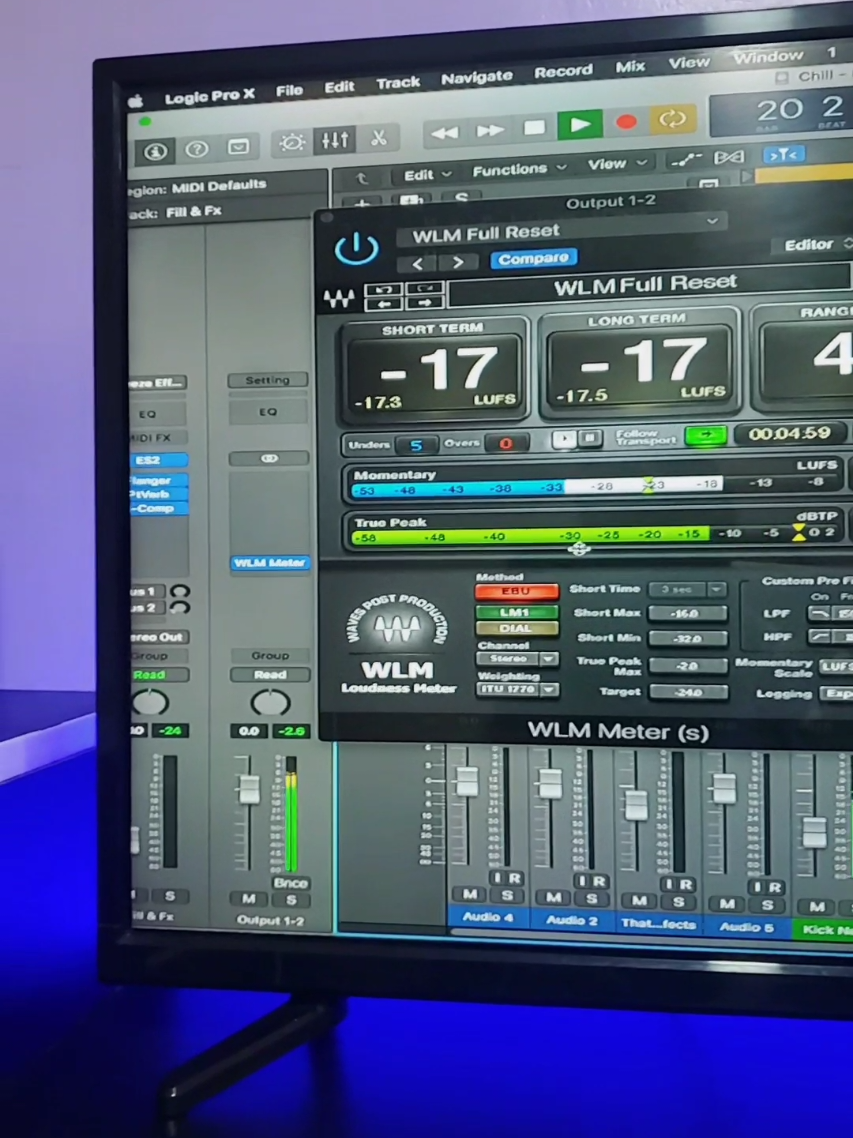
Task: Select the LM1 method button
Action: coord(516,612)
